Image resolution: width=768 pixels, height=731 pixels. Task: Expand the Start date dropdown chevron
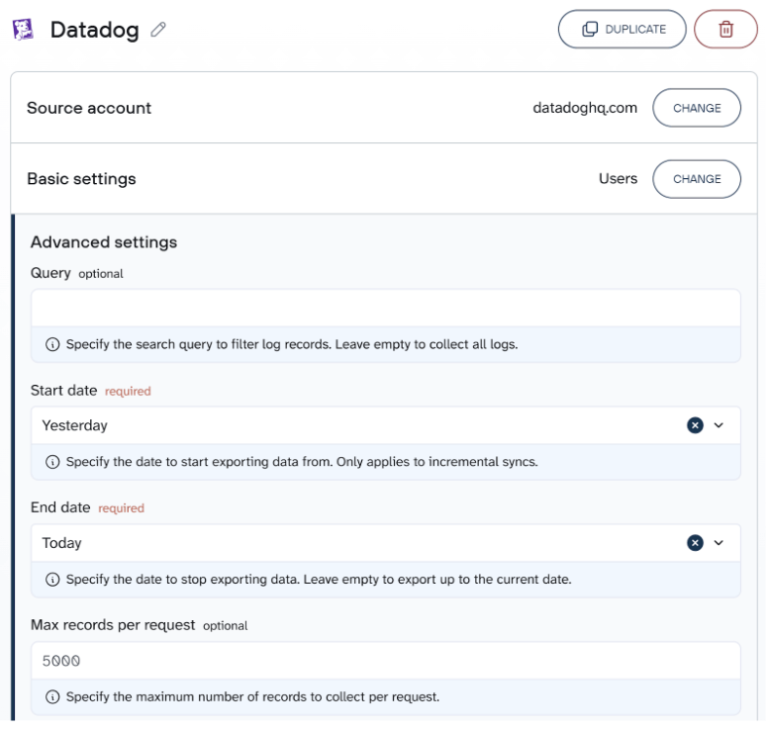(x=719, y=425)
